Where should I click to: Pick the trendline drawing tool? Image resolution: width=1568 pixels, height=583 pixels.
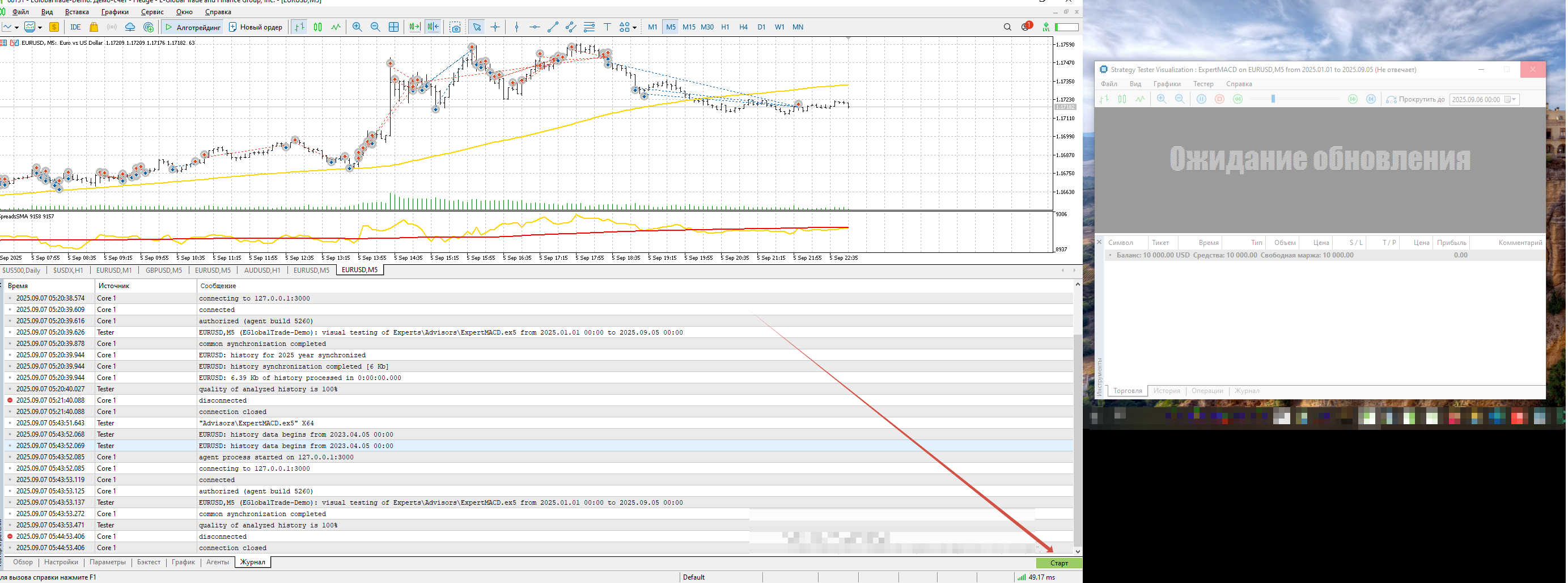[553, 27]
